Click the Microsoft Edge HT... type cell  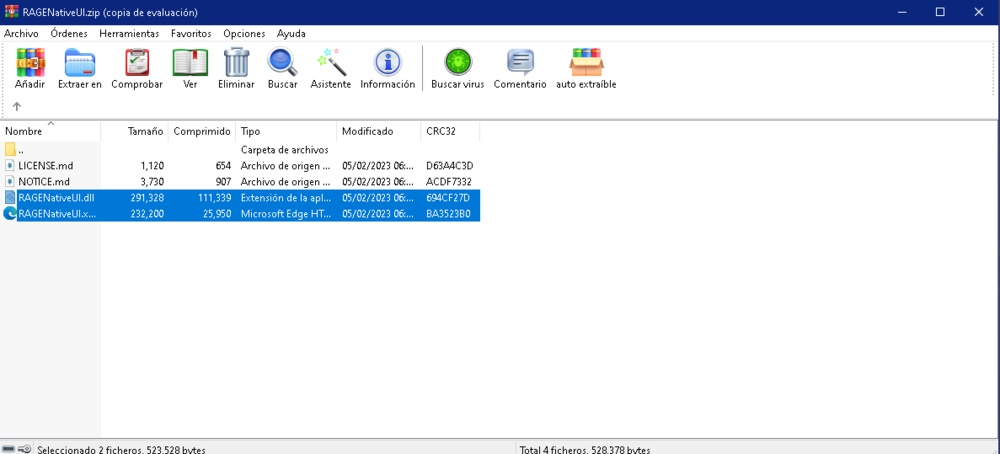coord(286,214)
